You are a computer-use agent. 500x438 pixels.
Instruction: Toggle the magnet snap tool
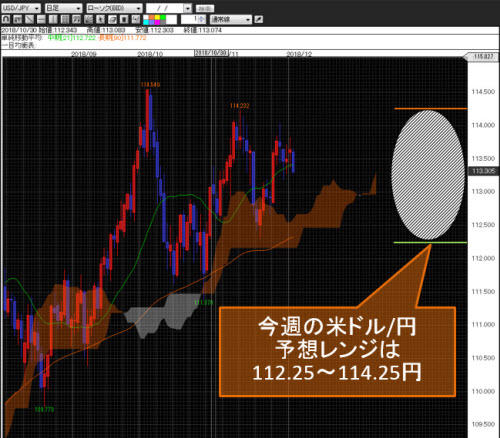click(6, 19)
